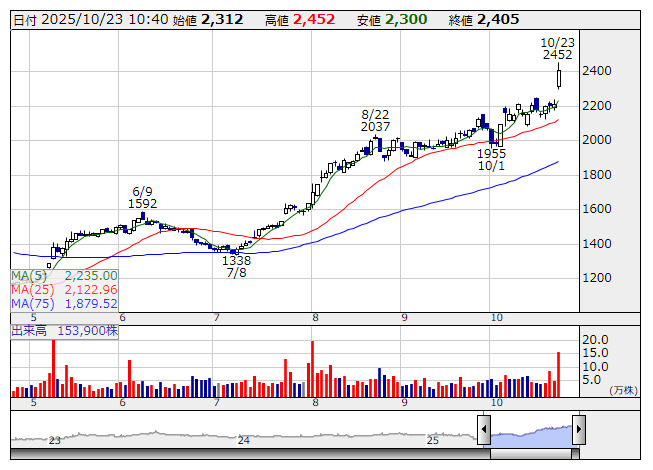Click the range slider right arrow handle

point(579,430)
